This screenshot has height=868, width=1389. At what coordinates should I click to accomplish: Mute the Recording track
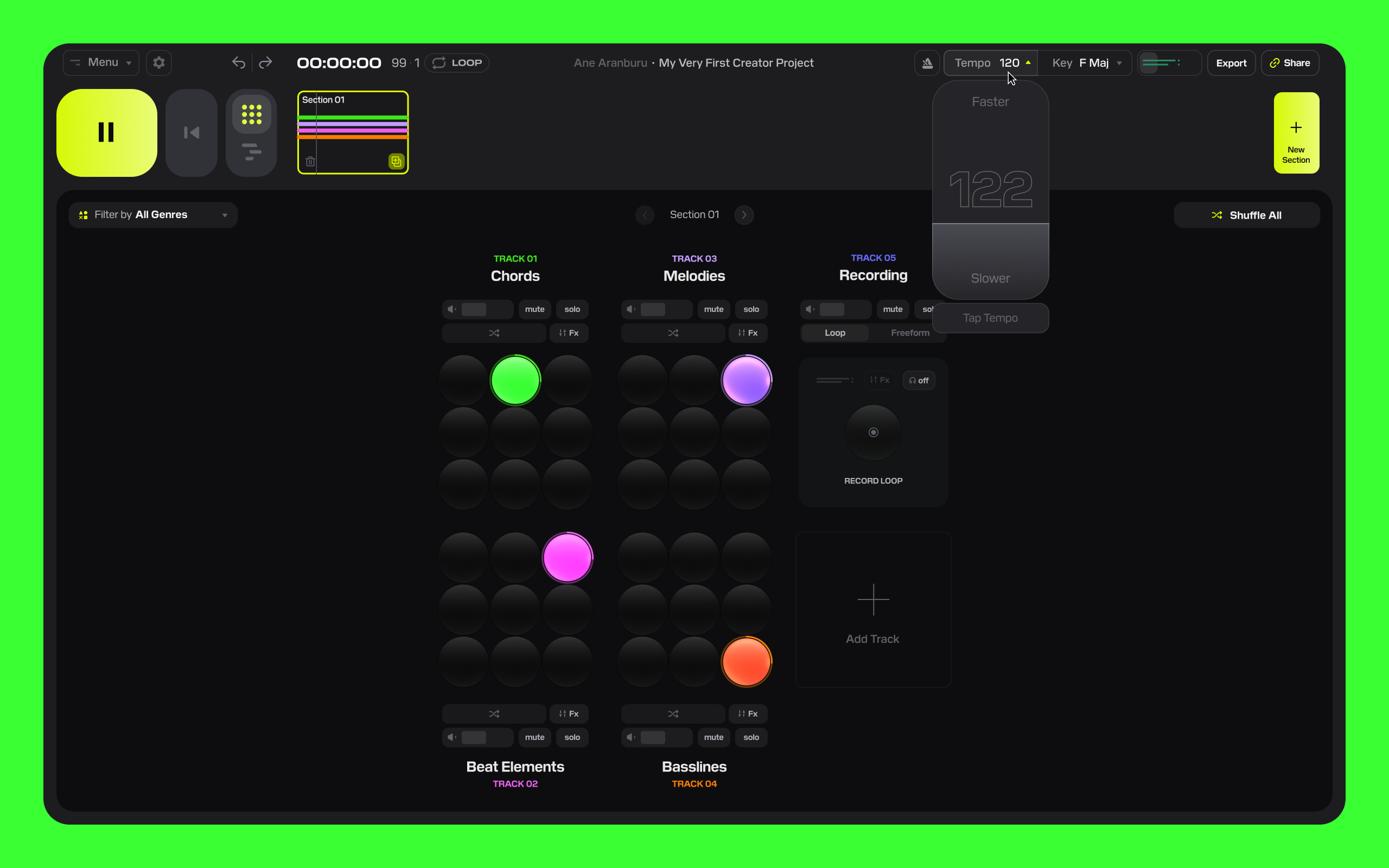(893, 309)
